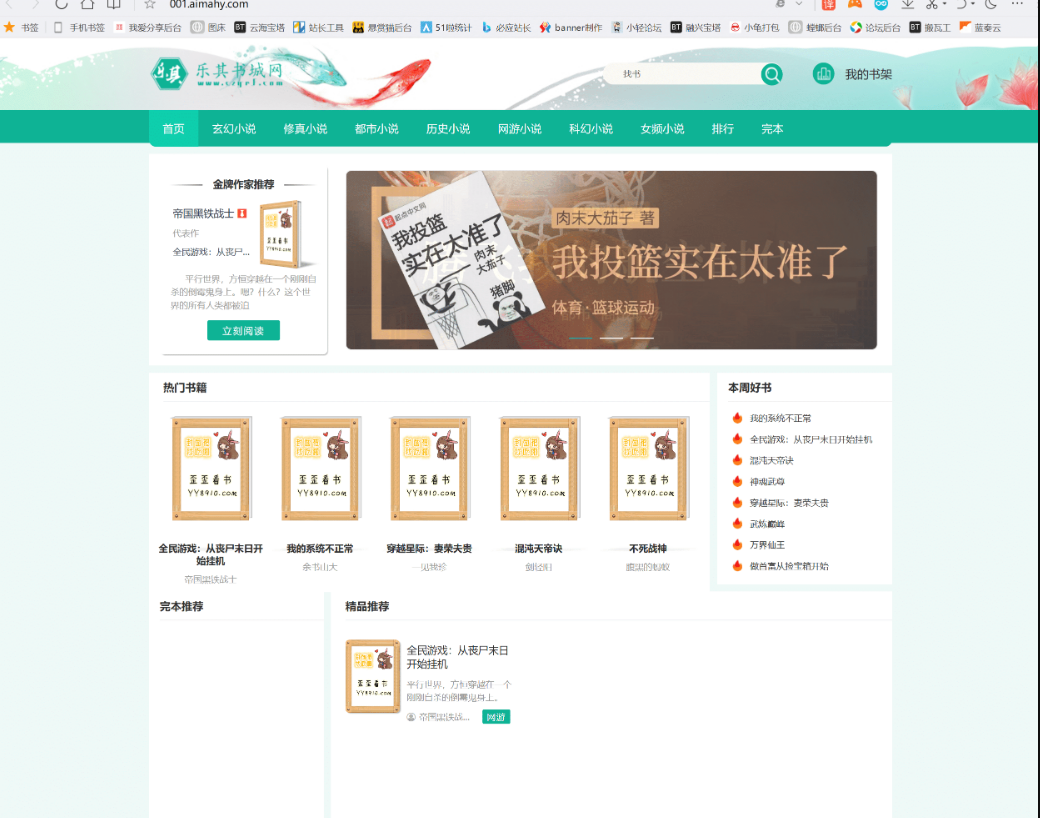The height and width of the screenshot is (818, 1040).
Task: Select the 排行 navigation tab
Action: point(723,129)
